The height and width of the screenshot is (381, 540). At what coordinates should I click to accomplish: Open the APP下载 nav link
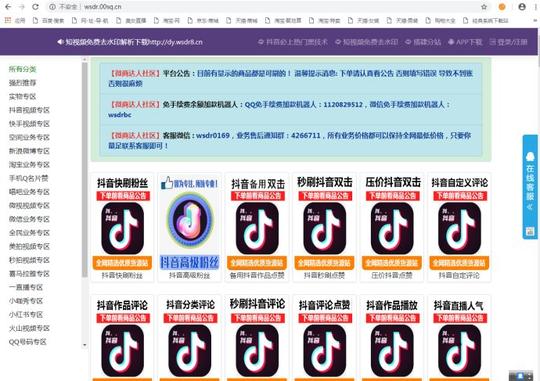click(465, 42)
